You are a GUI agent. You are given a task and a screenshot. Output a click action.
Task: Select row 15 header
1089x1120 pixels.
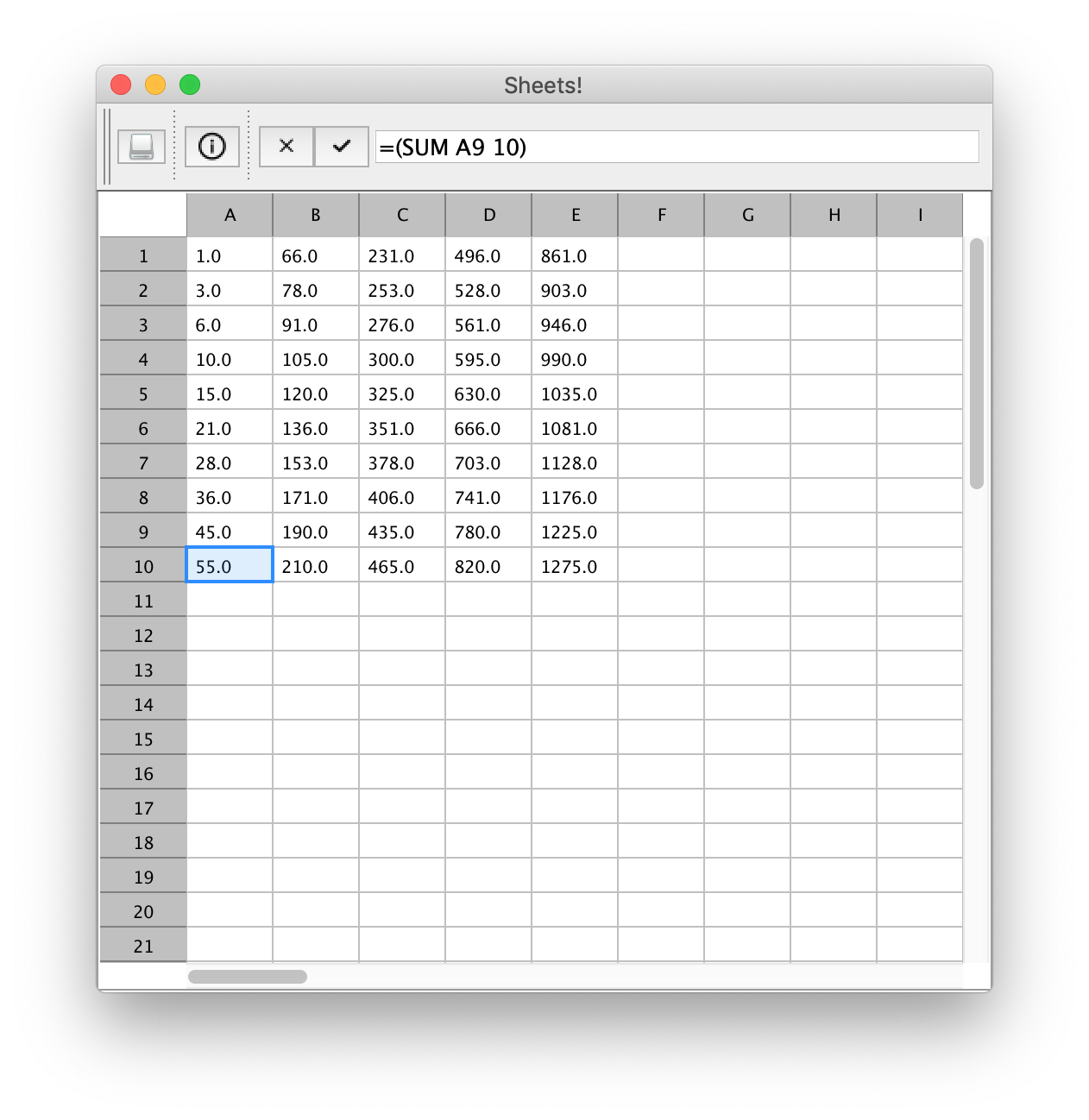click(143, 739)
